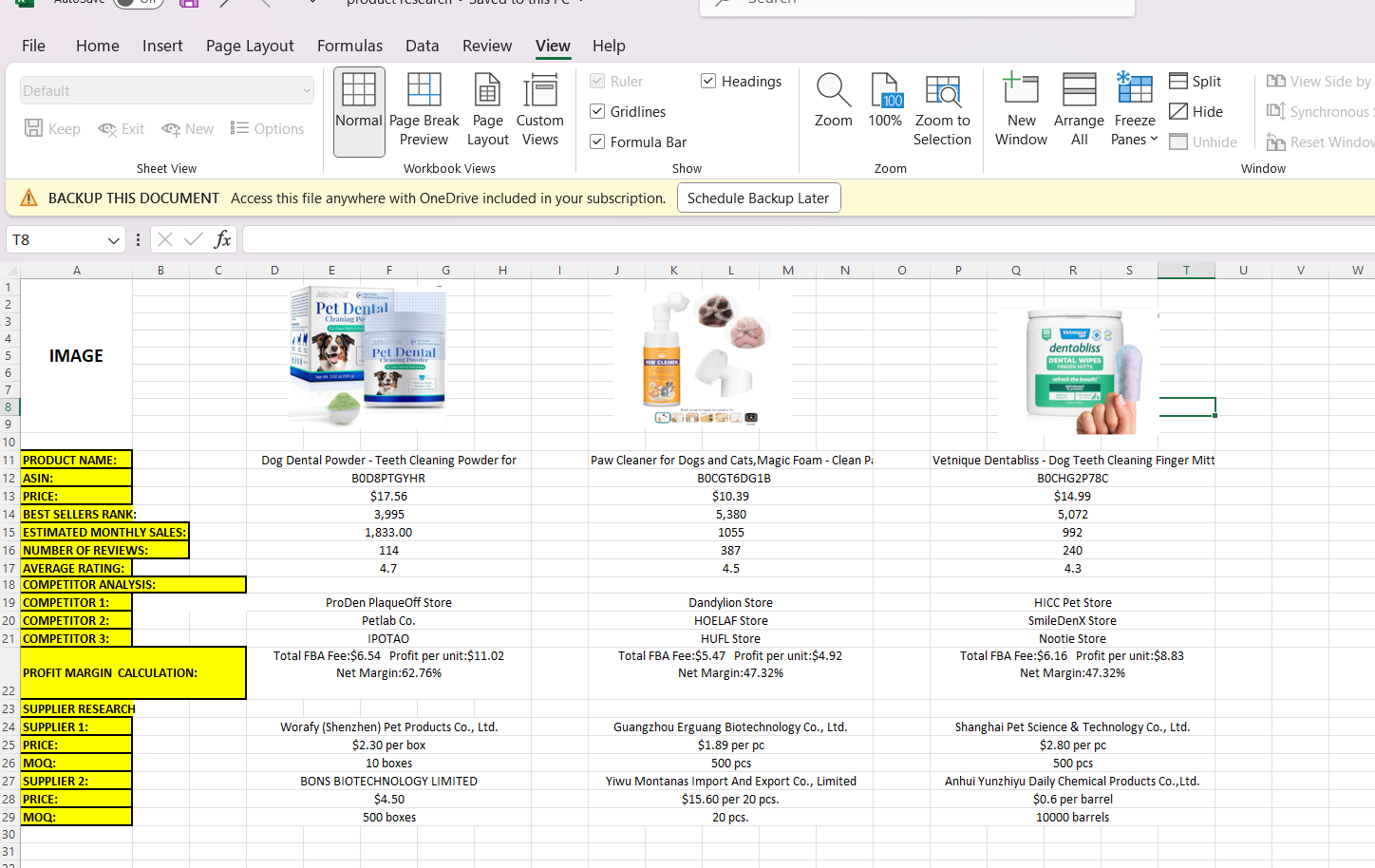1375x868 pixels.
Task: Create a New sheet view
Action: point(187,129)
